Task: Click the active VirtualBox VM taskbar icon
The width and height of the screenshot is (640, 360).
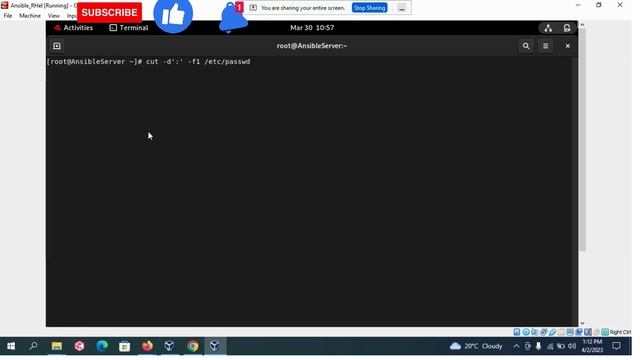Action: (215, 346)
